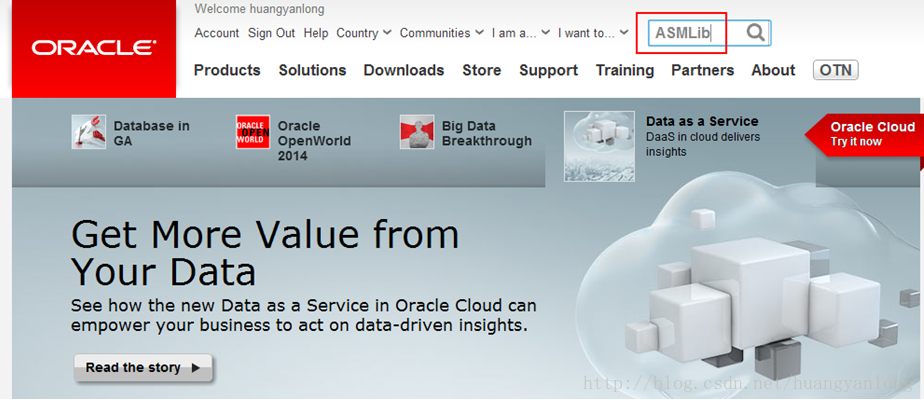The width and height of the screenshot is (924, 403).
Task: Open the Oracle OpenWorld 2014 logo icon
Action: (x=253, y=132)
